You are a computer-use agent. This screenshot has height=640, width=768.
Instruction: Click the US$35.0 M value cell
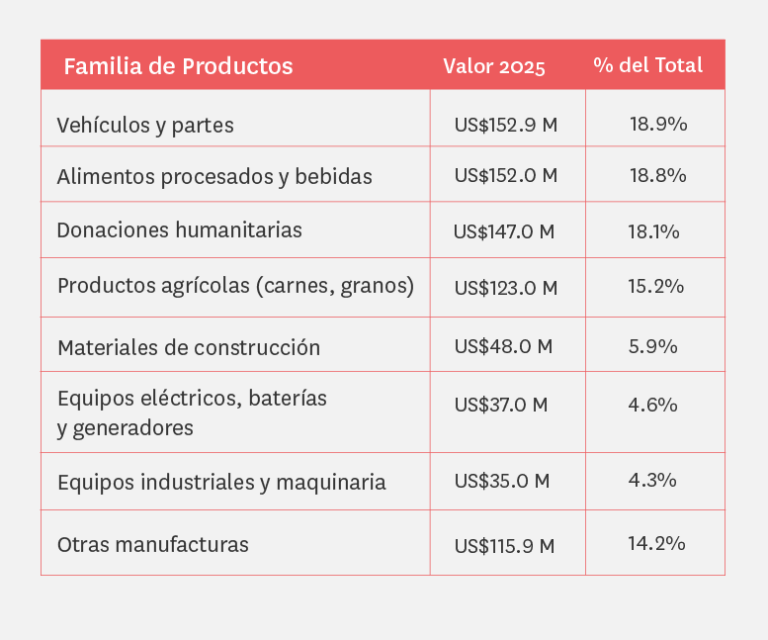point(501,480)
